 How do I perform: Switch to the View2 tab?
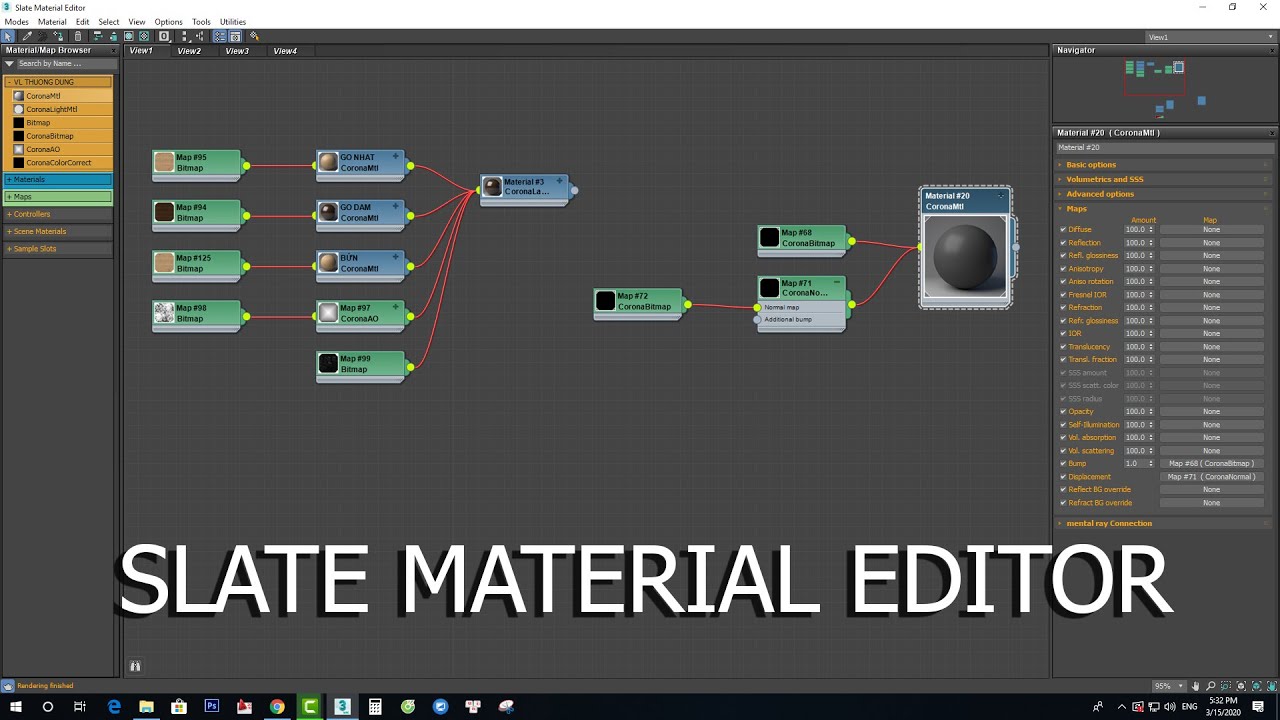tap(189, 51)
